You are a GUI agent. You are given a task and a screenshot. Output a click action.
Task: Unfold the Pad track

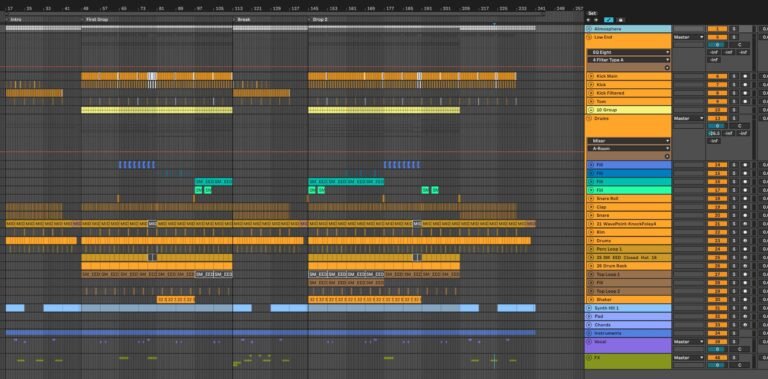589,316
